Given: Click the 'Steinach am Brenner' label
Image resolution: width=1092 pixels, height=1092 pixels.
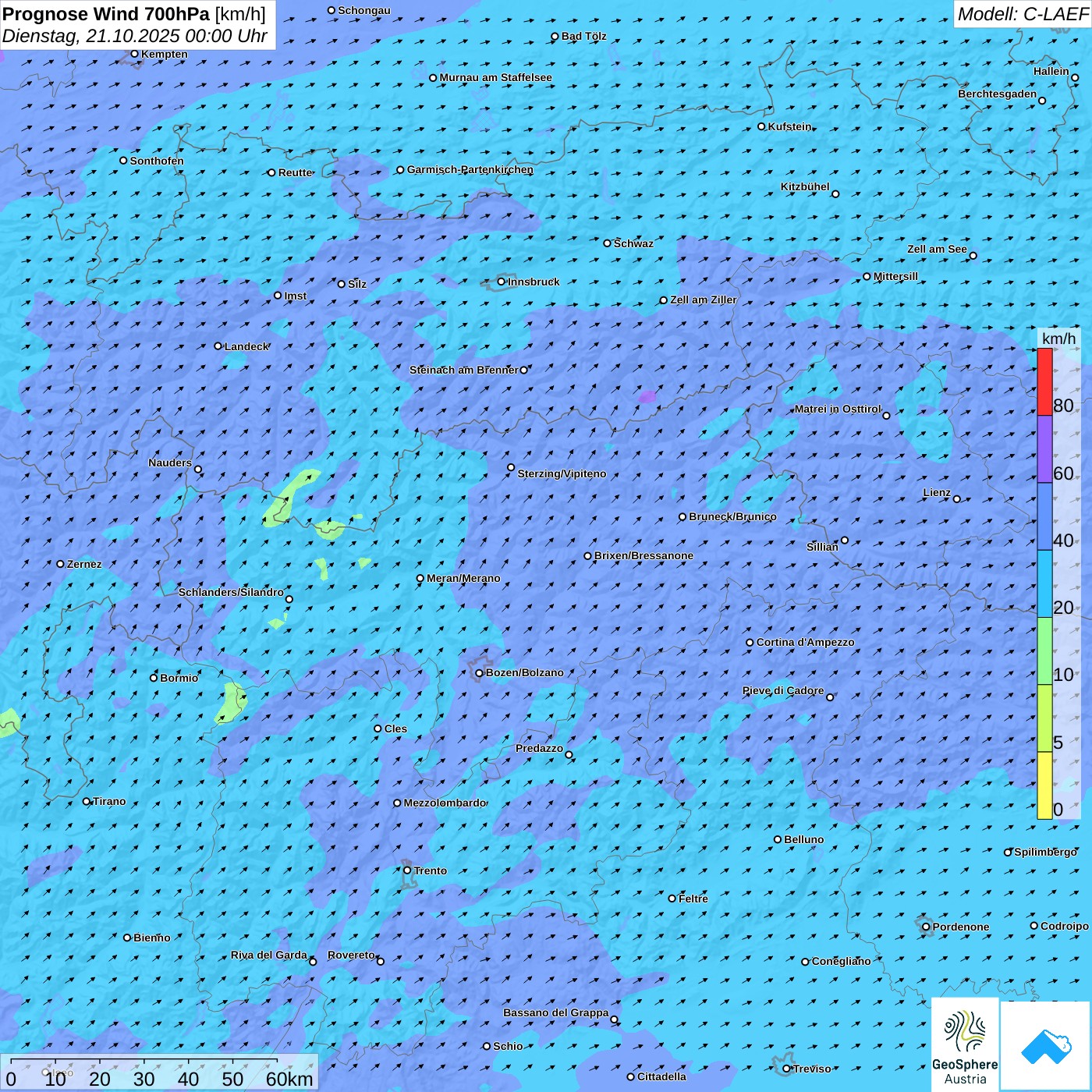Looking at the screenshot, I should click(463, 370).
